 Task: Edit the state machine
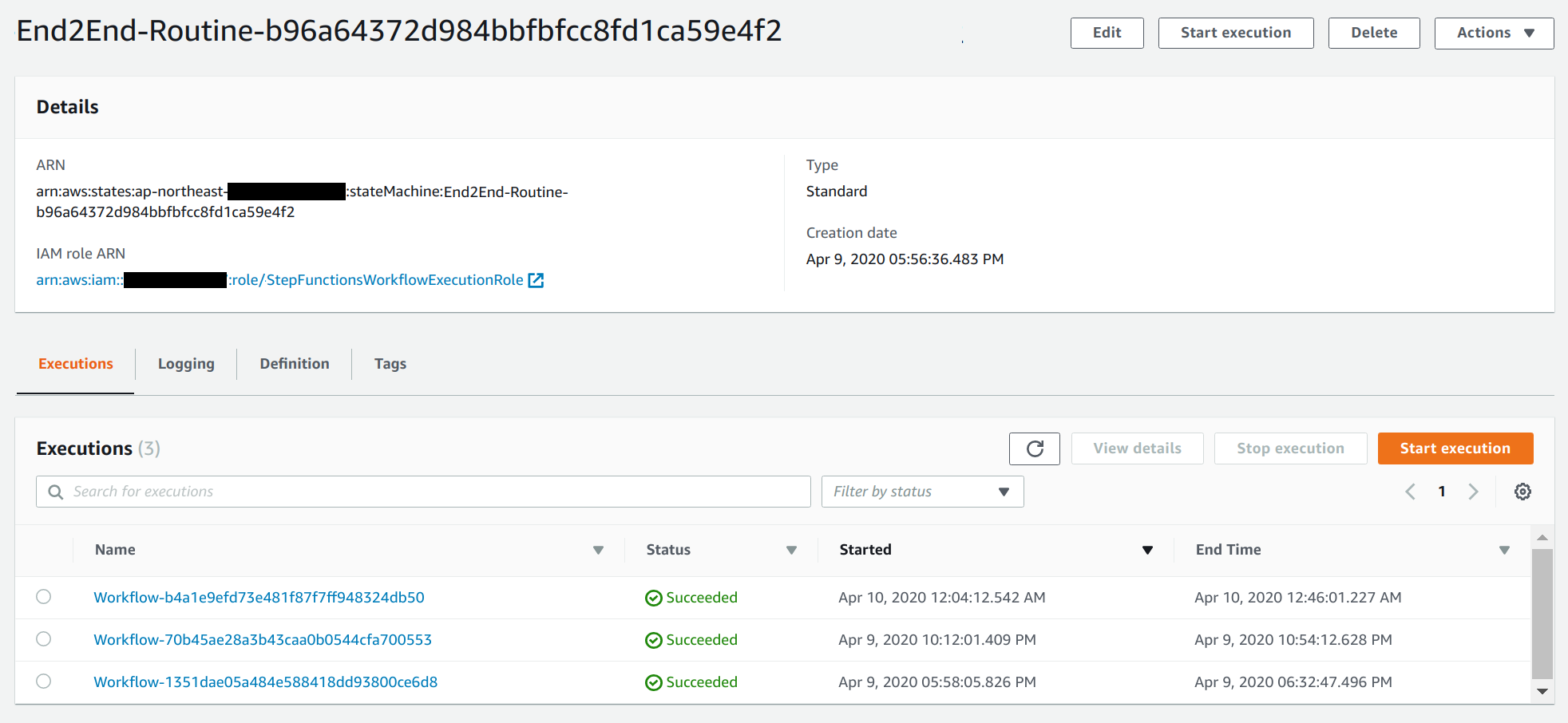1107,33
